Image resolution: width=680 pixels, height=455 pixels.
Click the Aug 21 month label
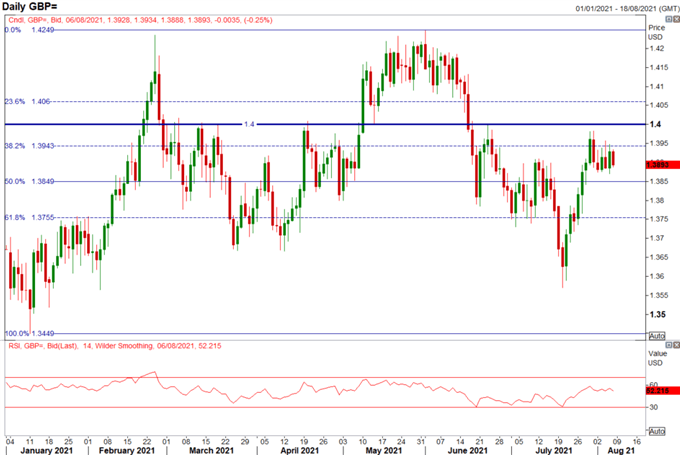621,451
